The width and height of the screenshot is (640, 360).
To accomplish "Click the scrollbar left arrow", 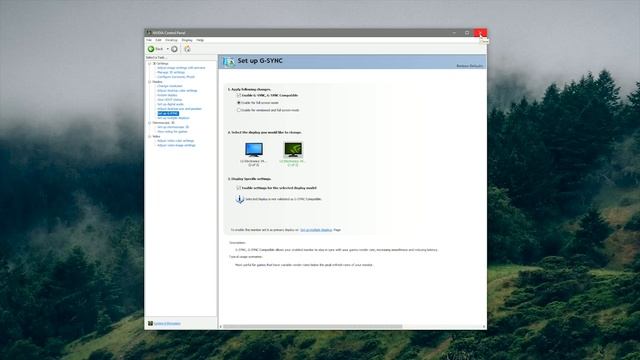I will click(221, 327).
